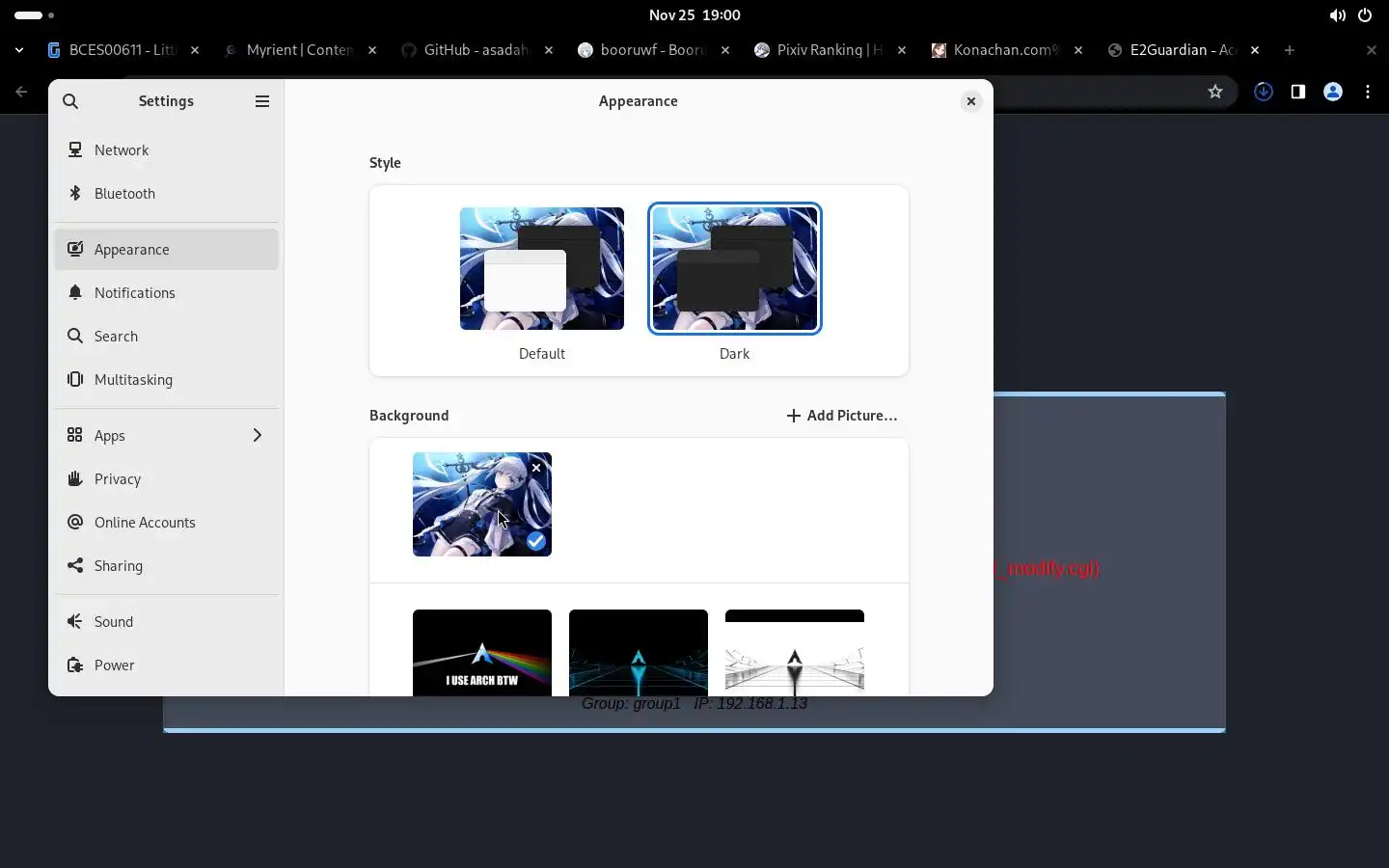The image size is (1389, 868).
Task: Open the Search settings panel
Action: (x=167, y=336)
